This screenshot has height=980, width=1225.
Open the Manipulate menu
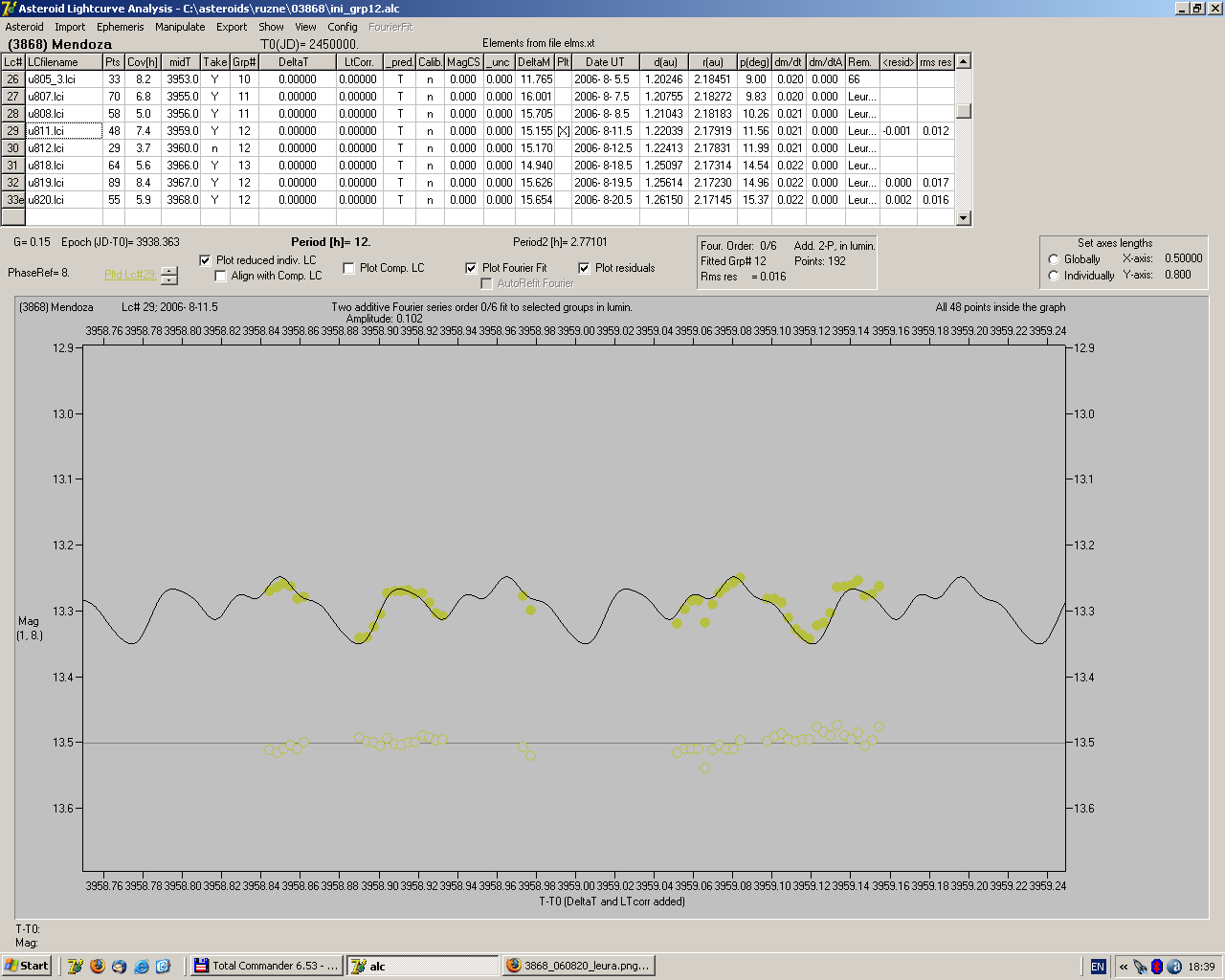point(180,27)
